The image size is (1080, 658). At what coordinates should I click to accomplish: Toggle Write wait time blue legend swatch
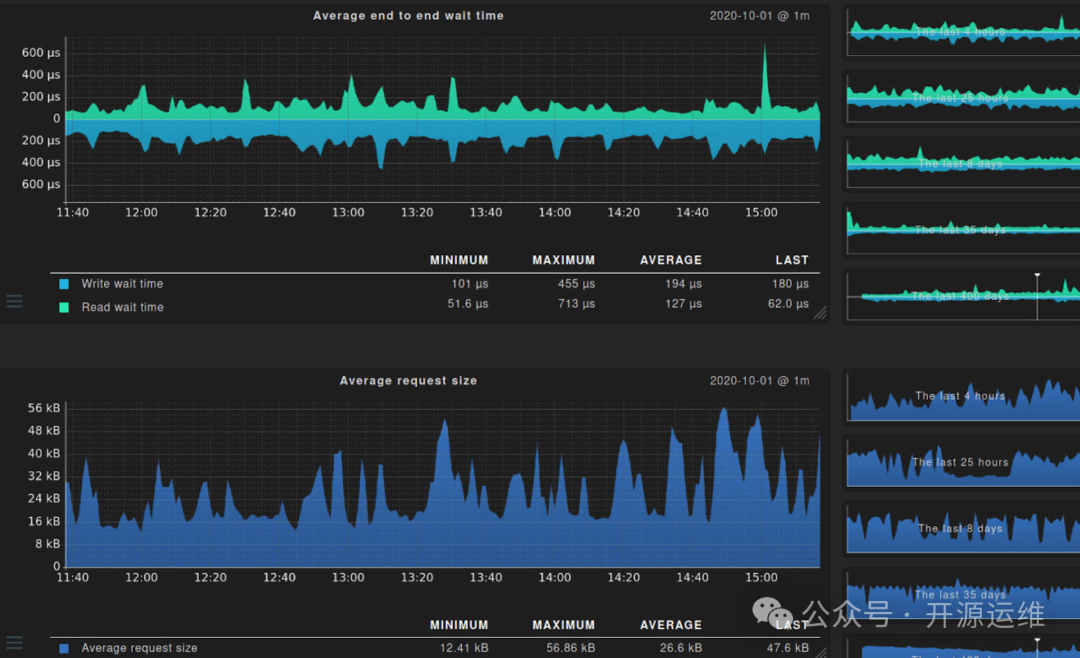[64, 284]
